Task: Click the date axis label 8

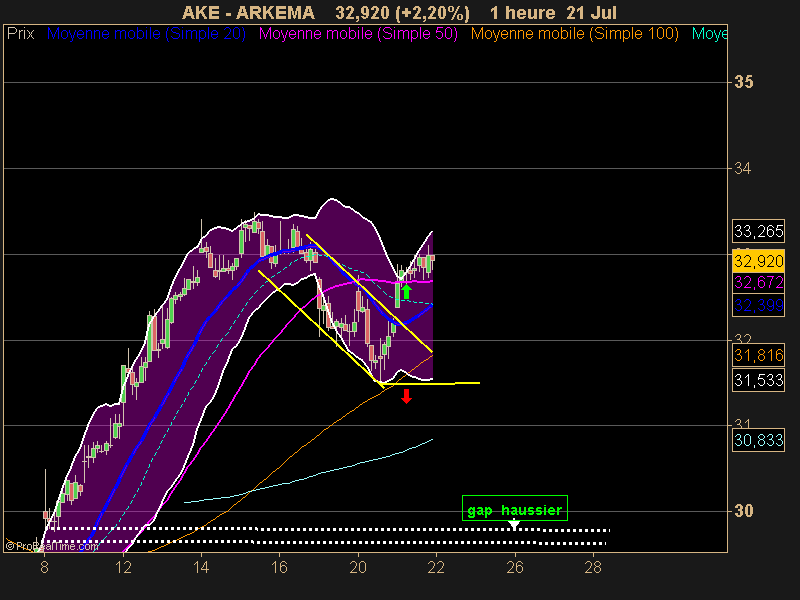Action: point(44,567)
